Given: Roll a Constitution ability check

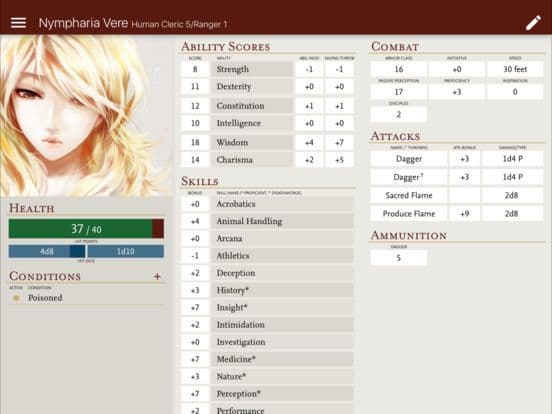Looking at the screenshot, I should click(x=252, y=106).
